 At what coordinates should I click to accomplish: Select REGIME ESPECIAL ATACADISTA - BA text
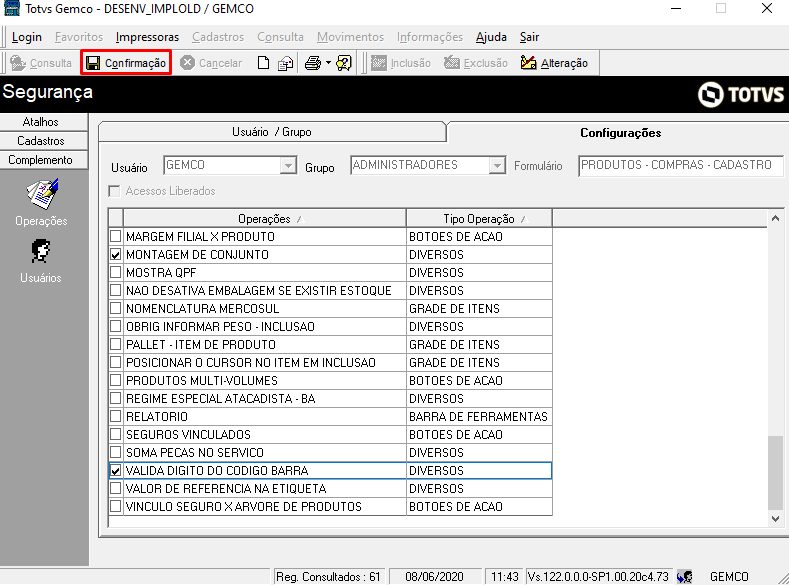tap(220, 399)
